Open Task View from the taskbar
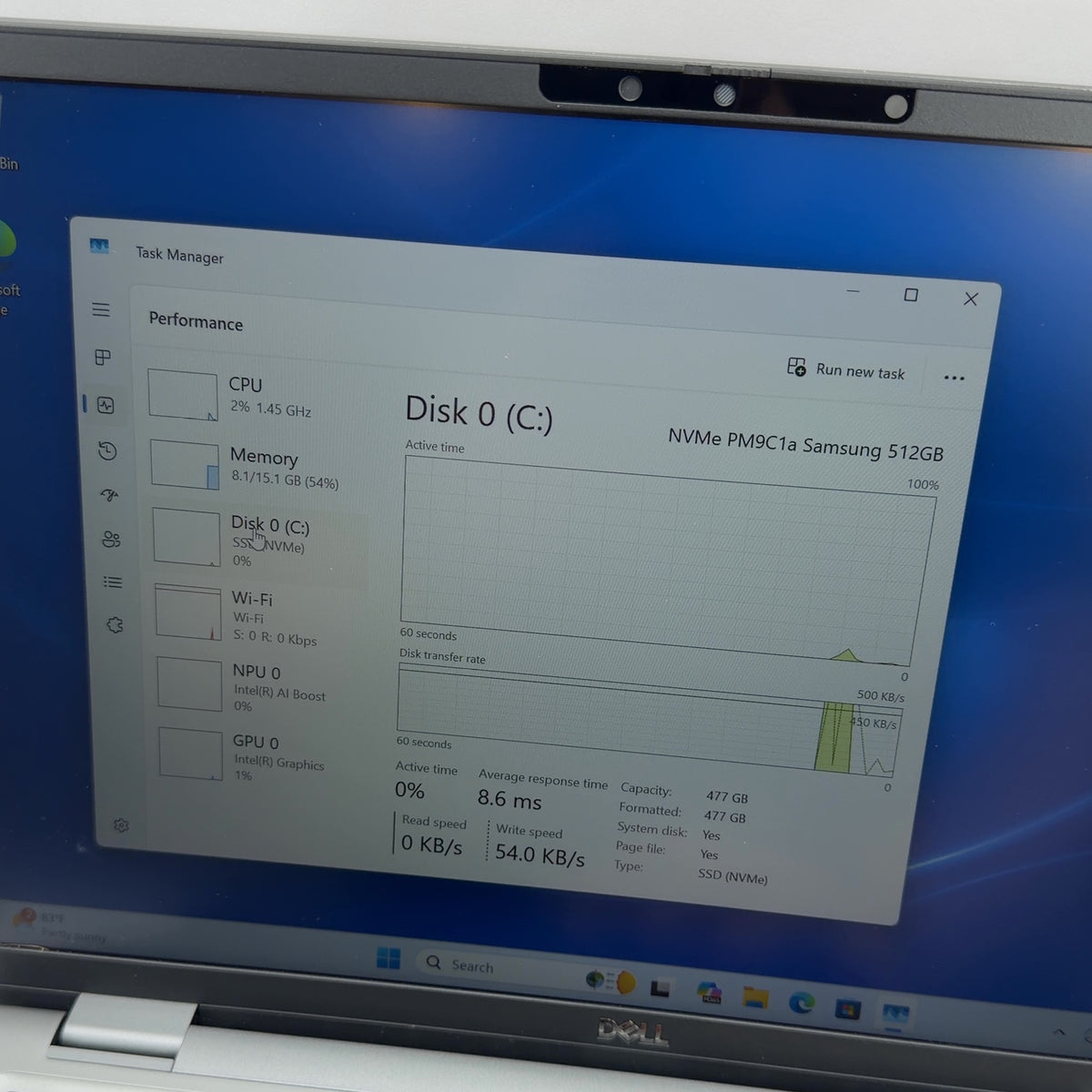The width and height of the screenshot is (1092, 1092). click(x=662, y=988)
